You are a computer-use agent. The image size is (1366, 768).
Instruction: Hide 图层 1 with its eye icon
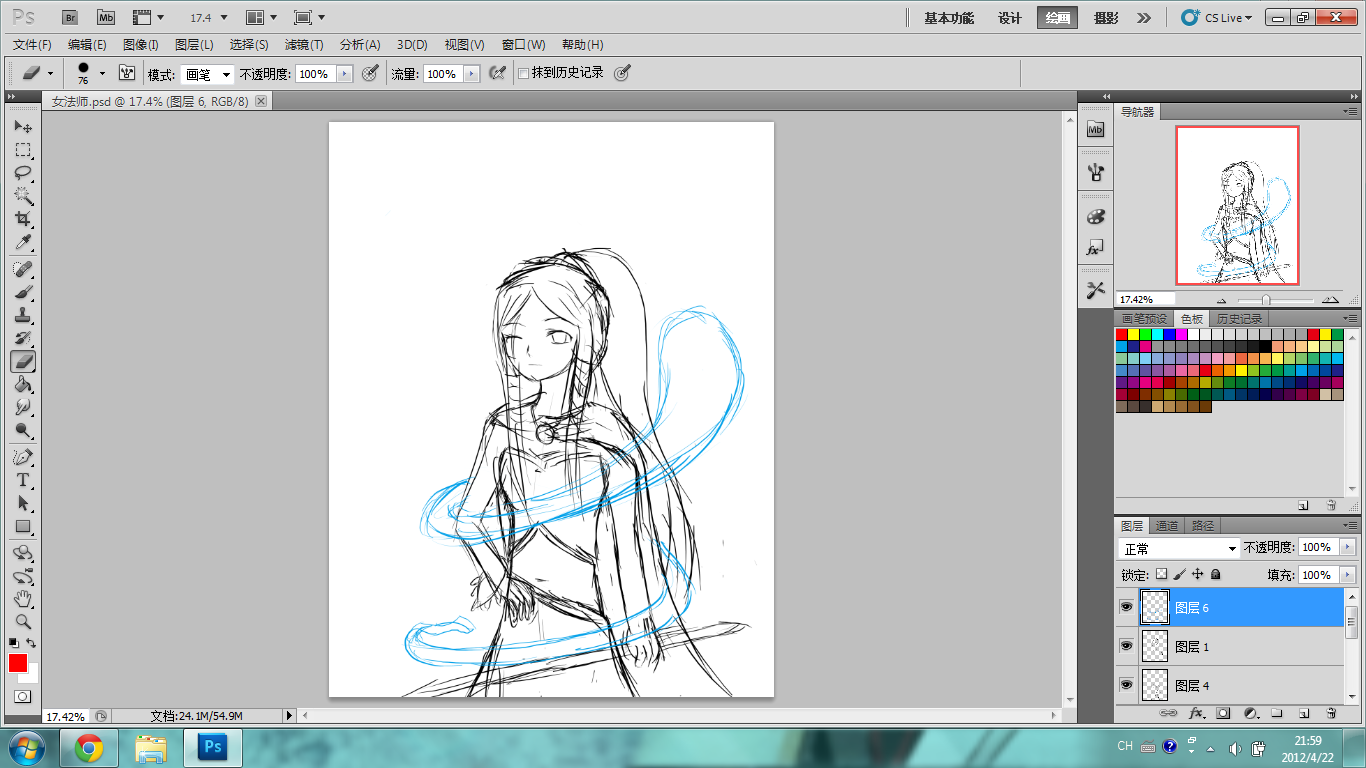pos(1126,646)
